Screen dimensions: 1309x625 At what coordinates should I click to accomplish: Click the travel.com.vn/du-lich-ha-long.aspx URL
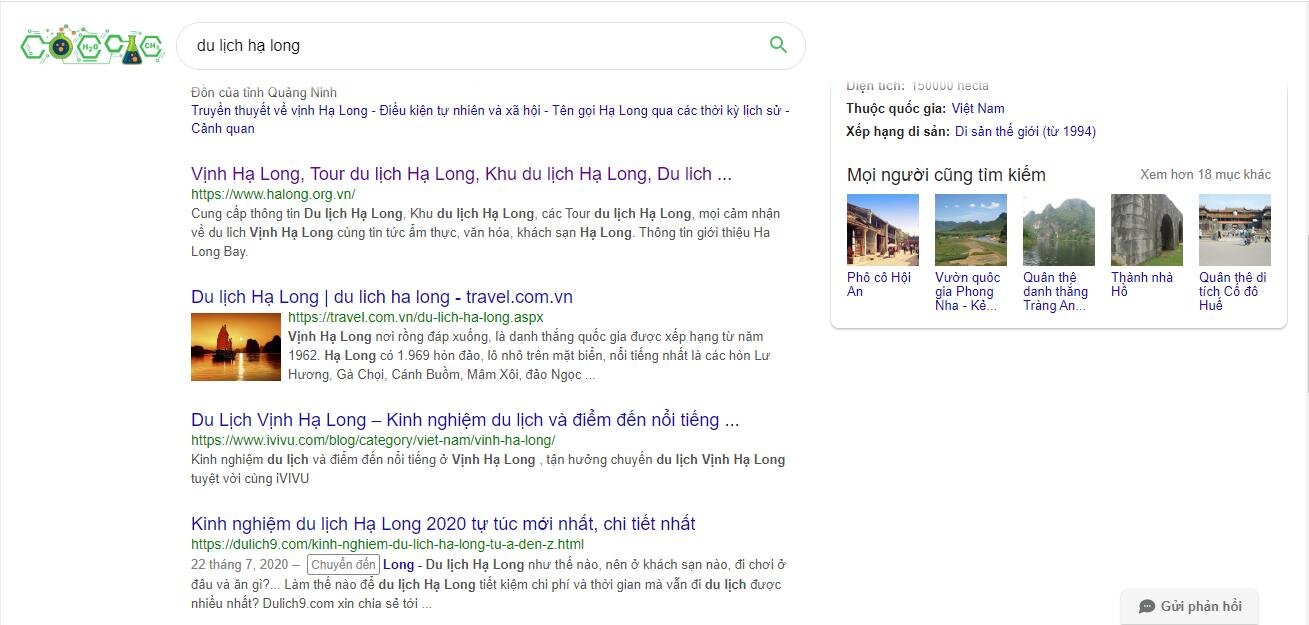415,318
